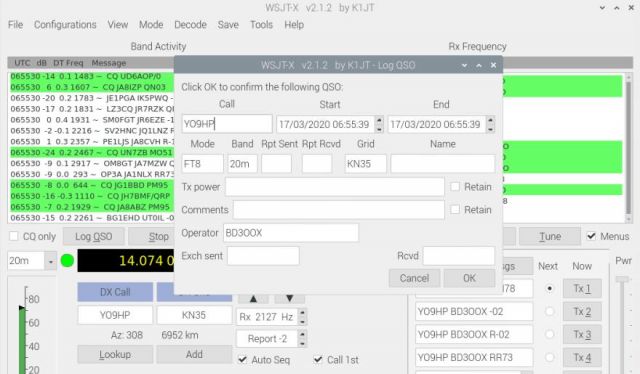The width and height of the screenshot is (640, 374).
Task: Click the Cancel button in Log QSO dialog
Action: click(x=414, y=278)
